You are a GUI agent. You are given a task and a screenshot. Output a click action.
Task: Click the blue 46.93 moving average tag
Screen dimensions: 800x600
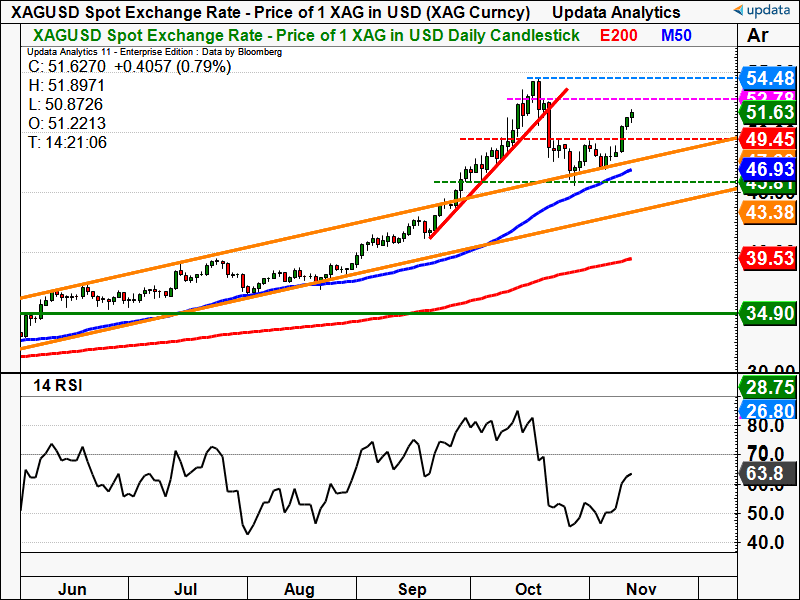[x=767, y=172]
